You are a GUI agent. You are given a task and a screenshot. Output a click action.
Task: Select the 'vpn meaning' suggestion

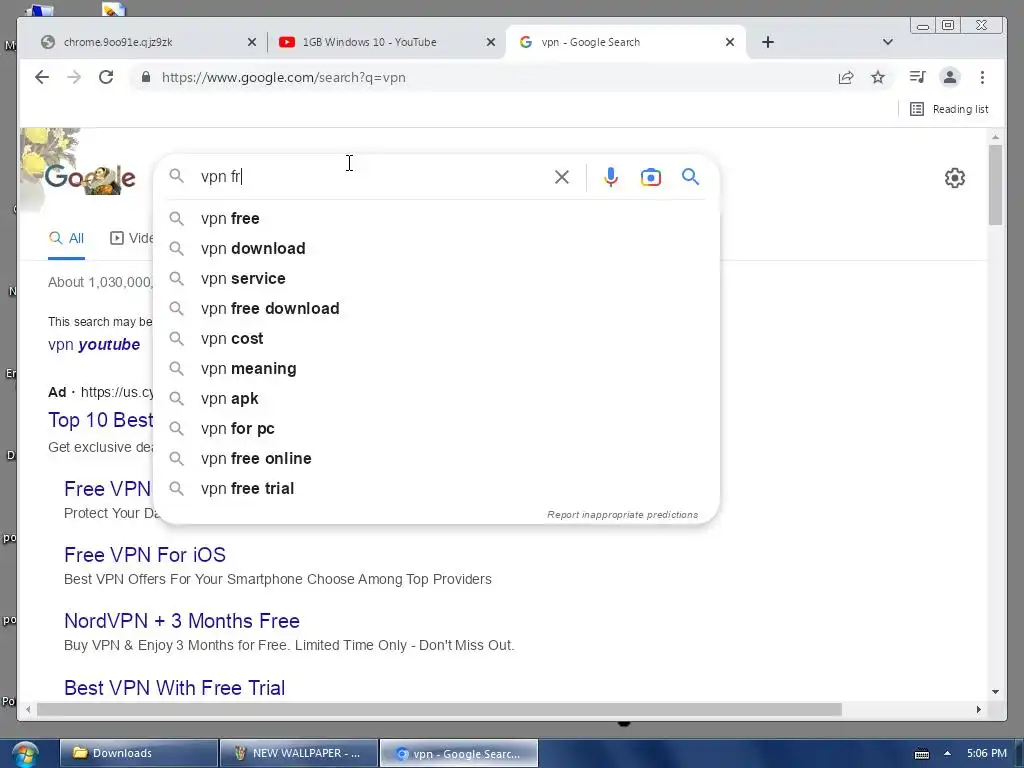436,368
